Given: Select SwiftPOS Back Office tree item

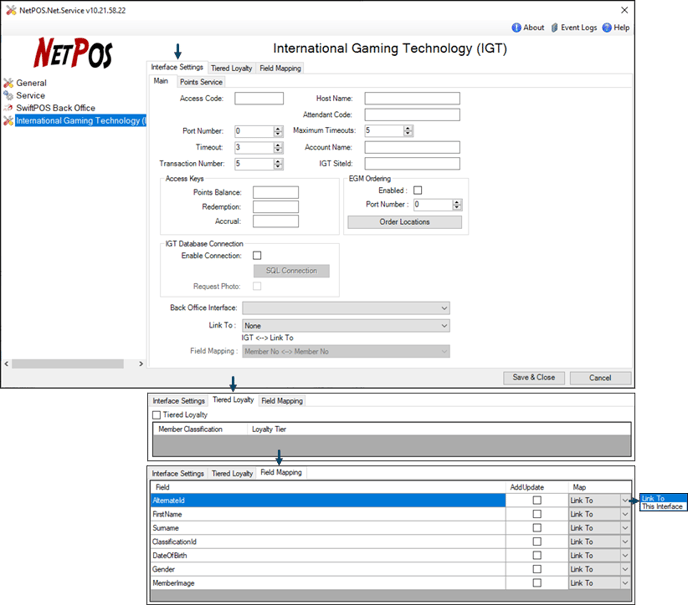Looking at the screenshot, I should 55,108.
